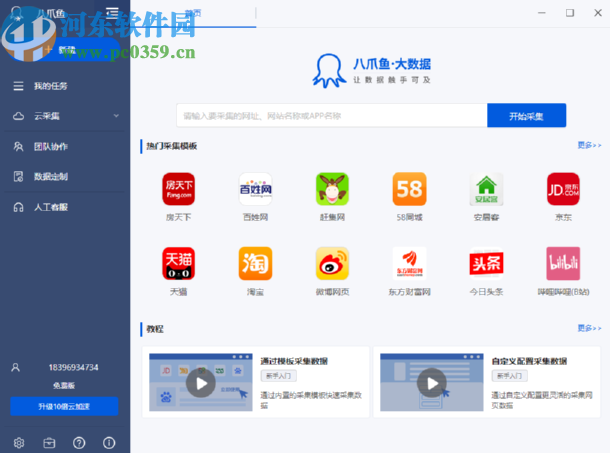Collapse the sidebar with hamburger icon

[112, 13]
